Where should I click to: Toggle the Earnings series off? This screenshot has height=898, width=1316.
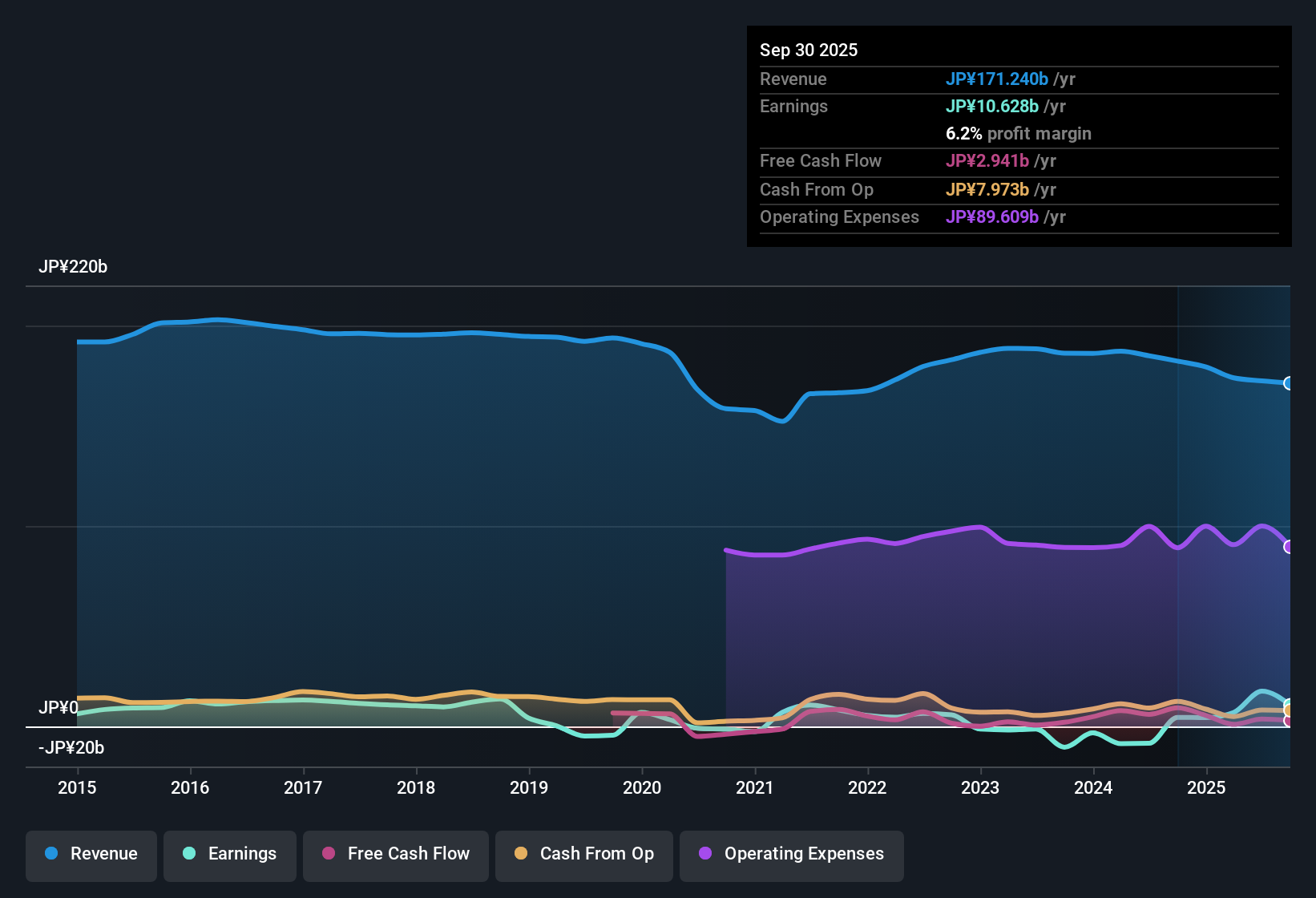click(x=229, y=854)
